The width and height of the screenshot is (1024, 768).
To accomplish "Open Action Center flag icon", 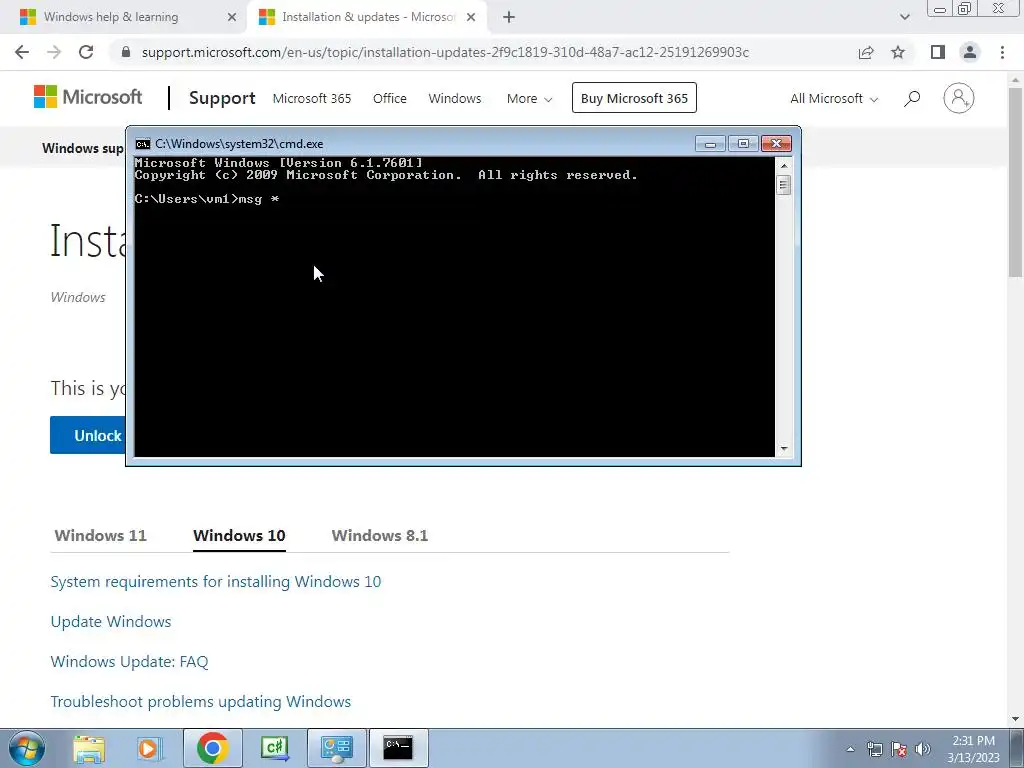I will click(x=899, y=749).
